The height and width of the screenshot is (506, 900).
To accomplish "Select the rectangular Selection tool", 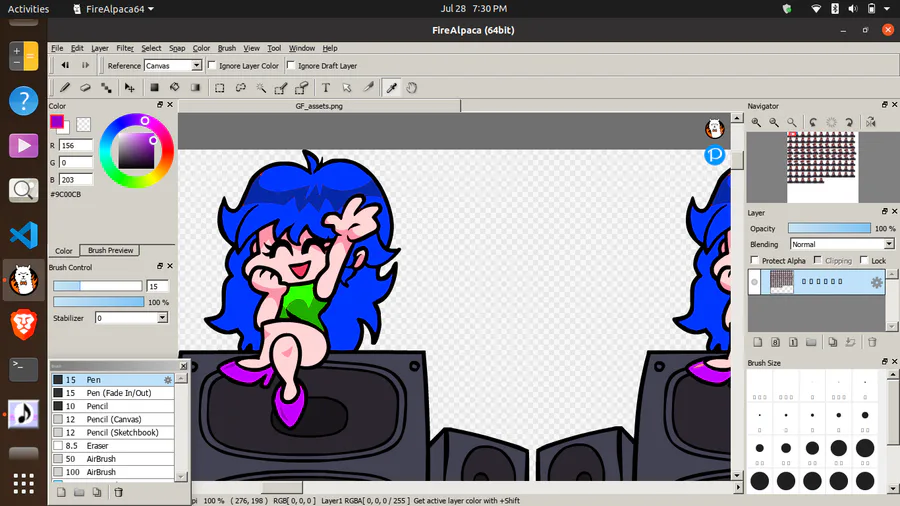I will click(x=220, y=88).
